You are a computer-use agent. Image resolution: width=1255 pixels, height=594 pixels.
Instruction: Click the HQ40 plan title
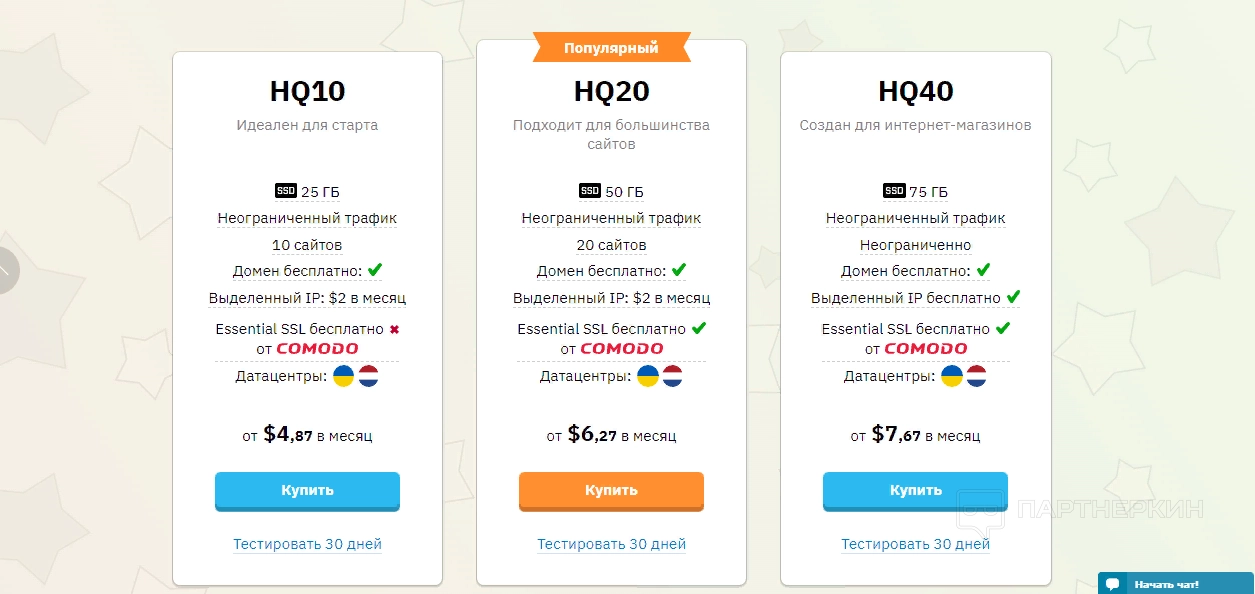(x=915, y=91)
